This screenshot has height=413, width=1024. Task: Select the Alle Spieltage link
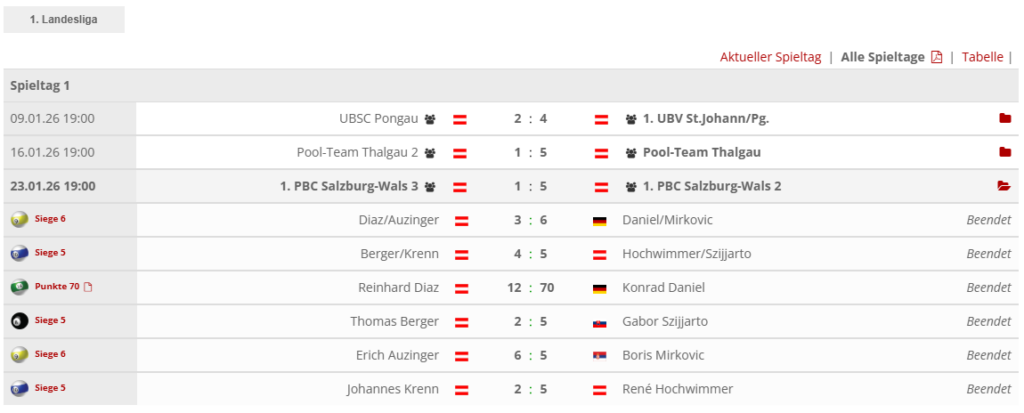click(882, 57)
